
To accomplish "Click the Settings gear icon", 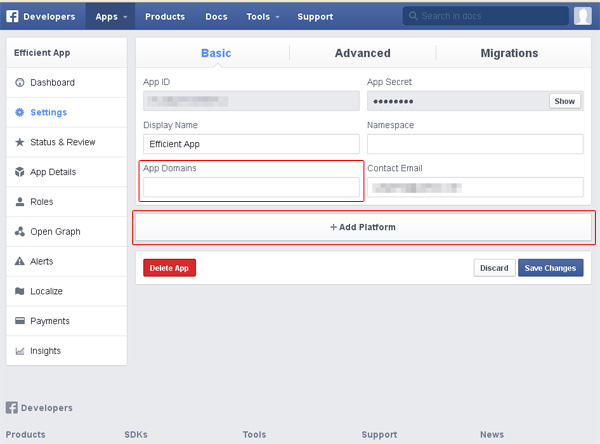I will 20,112.
